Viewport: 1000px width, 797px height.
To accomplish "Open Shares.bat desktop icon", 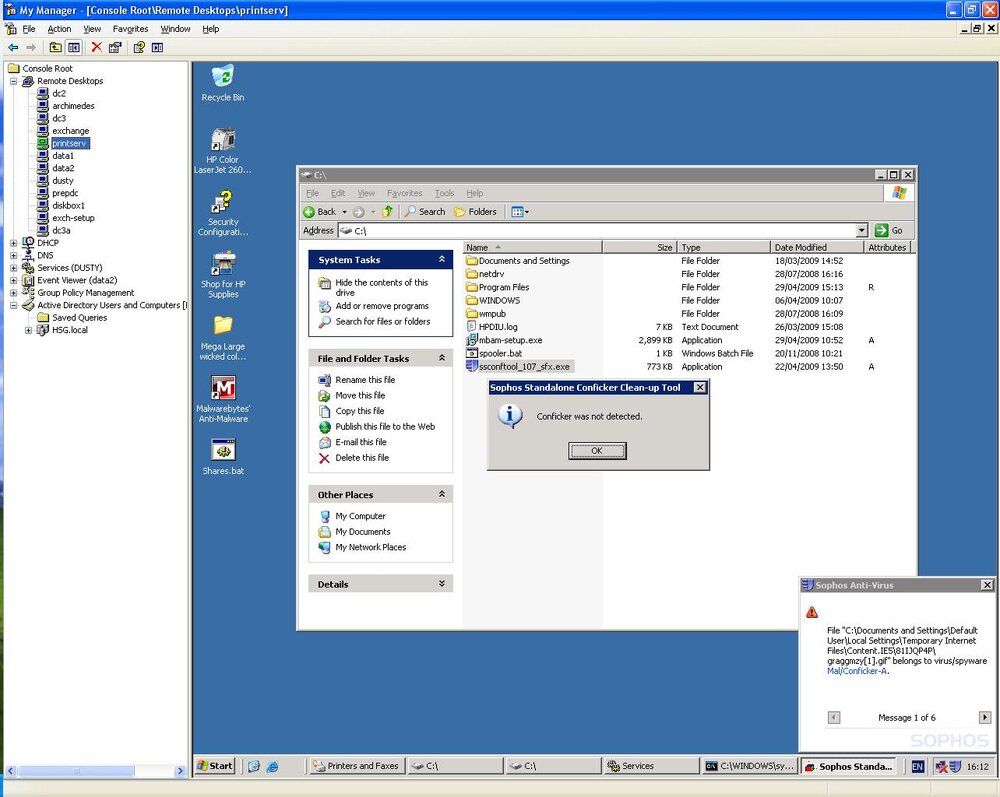I will point(223,457).
